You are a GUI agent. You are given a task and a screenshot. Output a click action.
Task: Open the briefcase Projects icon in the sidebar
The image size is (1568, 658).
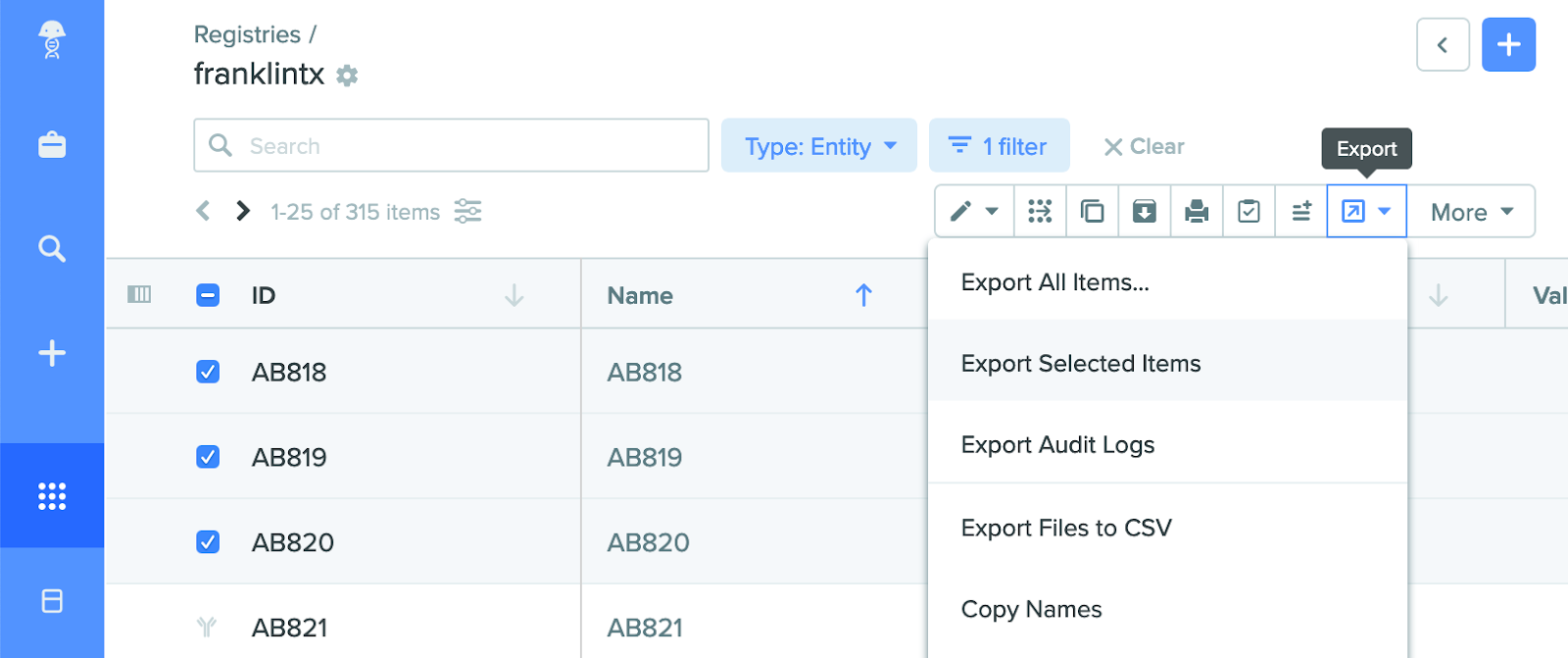coord(52,145)
